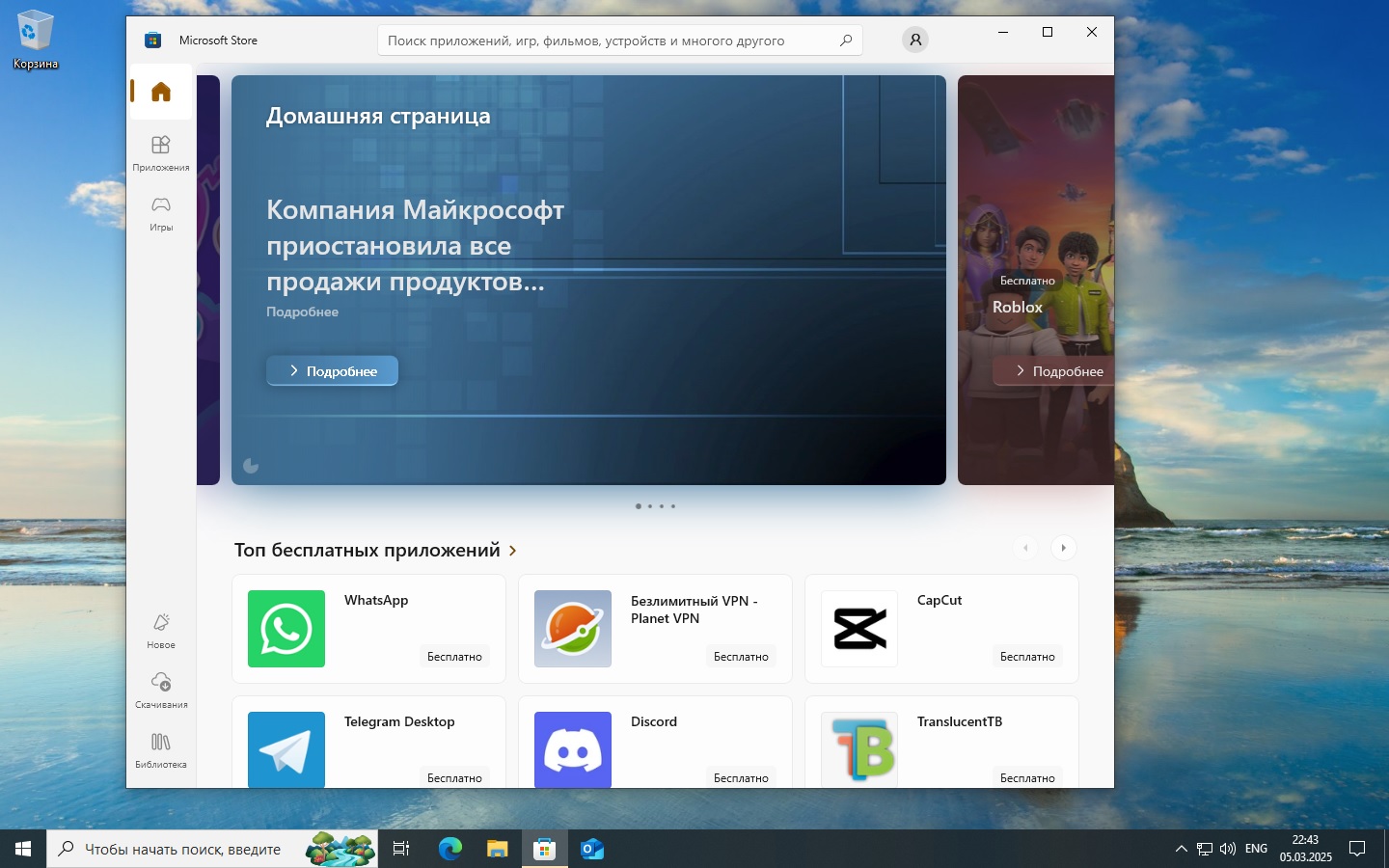Show hidden system tray icons
The width and height of the screenshot is (1389, 868).
coord(1181,849)
